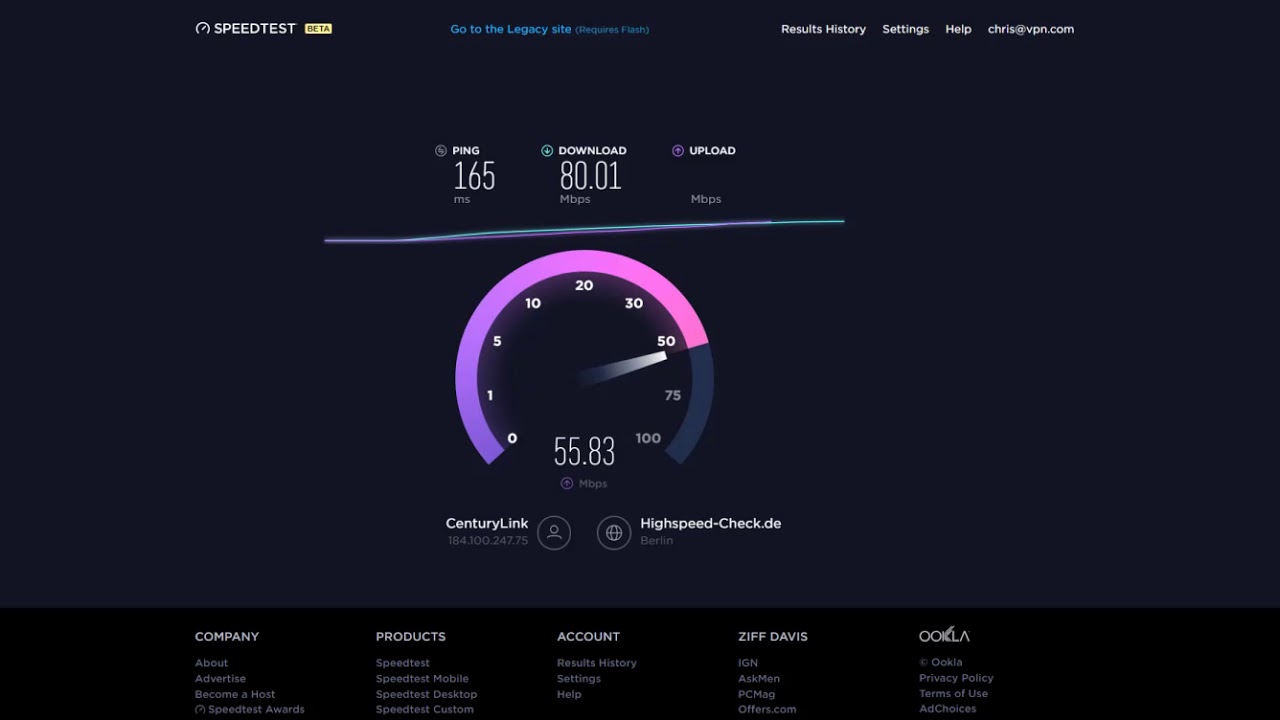Click the speed gauge needle
1280x720 pixels.
623,368
